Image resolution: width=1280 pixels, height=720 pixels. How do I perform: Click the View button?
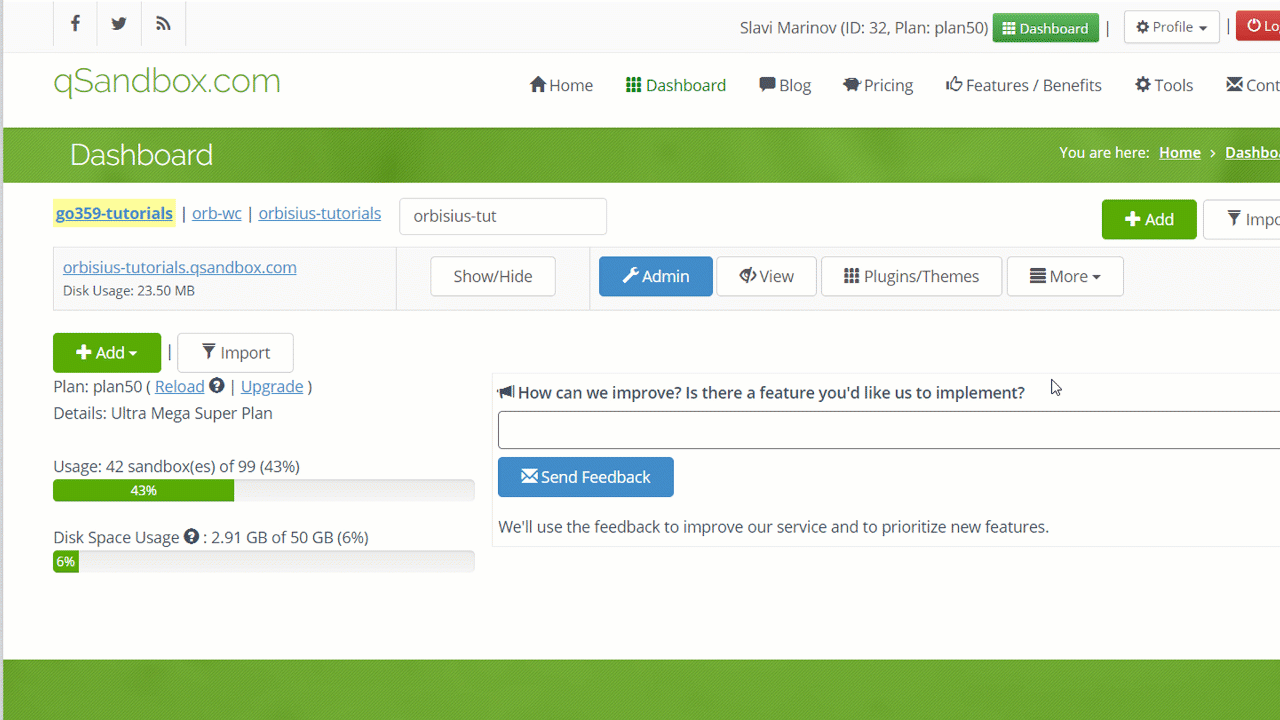[767, 276]
